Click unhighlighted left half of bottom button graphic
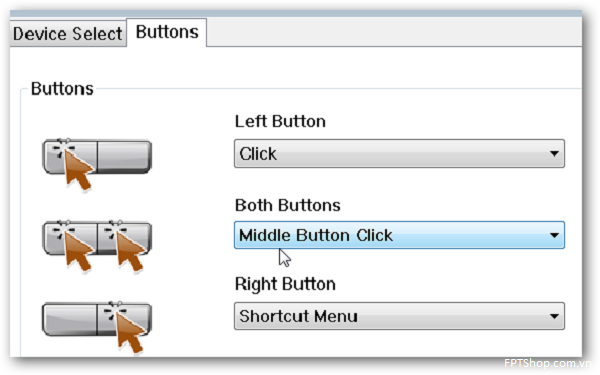This screenshot has width=600, height=375. [69, 319]
